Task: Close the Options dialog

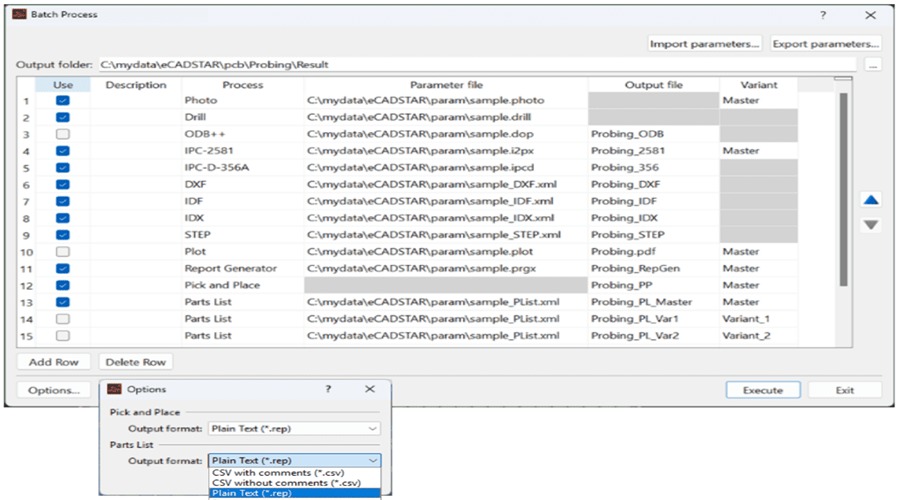Action: coord(370,389)
